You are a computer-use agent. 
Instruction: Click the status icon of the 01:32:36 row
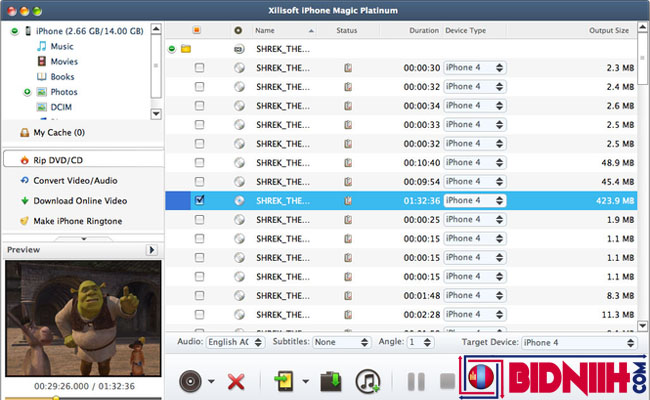point(348,201)
